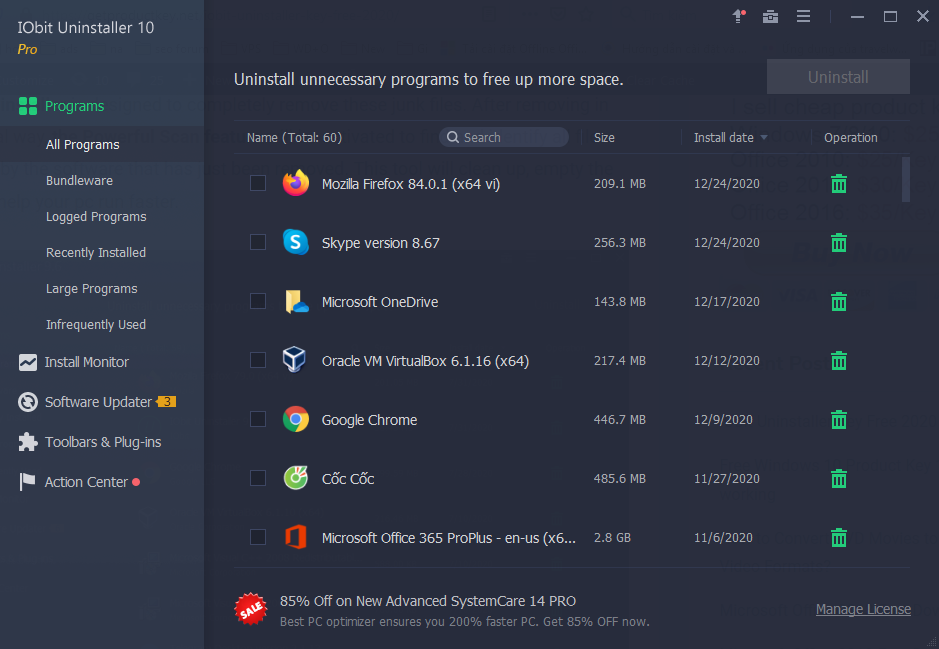Tick the checkbox for Oracle VM VirtualBox
Image resolution: width=939 pixels, height=649 pixels.
257,360
